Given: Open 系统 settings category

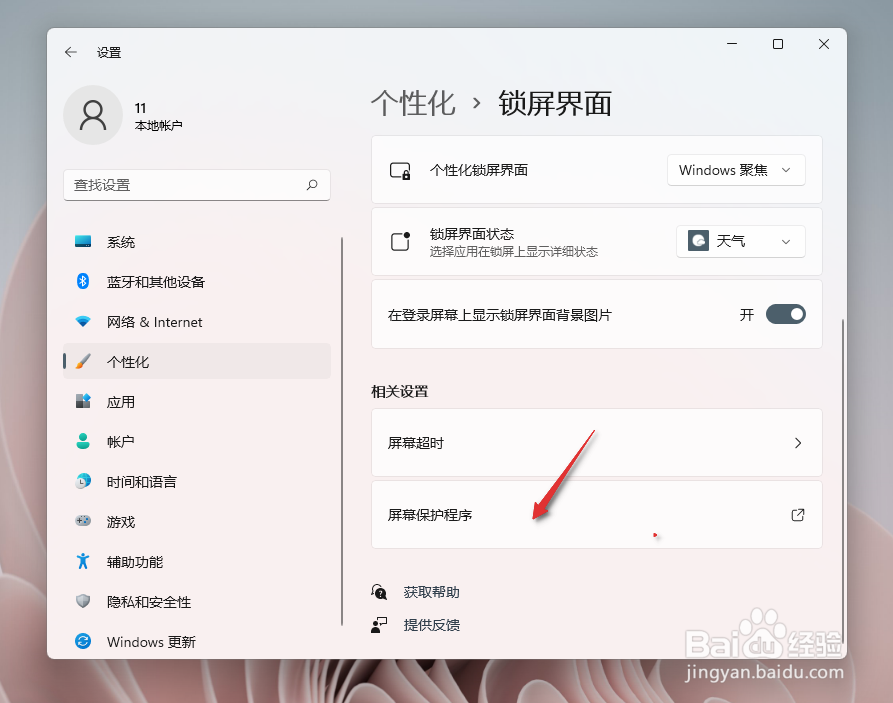Looking at the screenshot, I should 196,242.
